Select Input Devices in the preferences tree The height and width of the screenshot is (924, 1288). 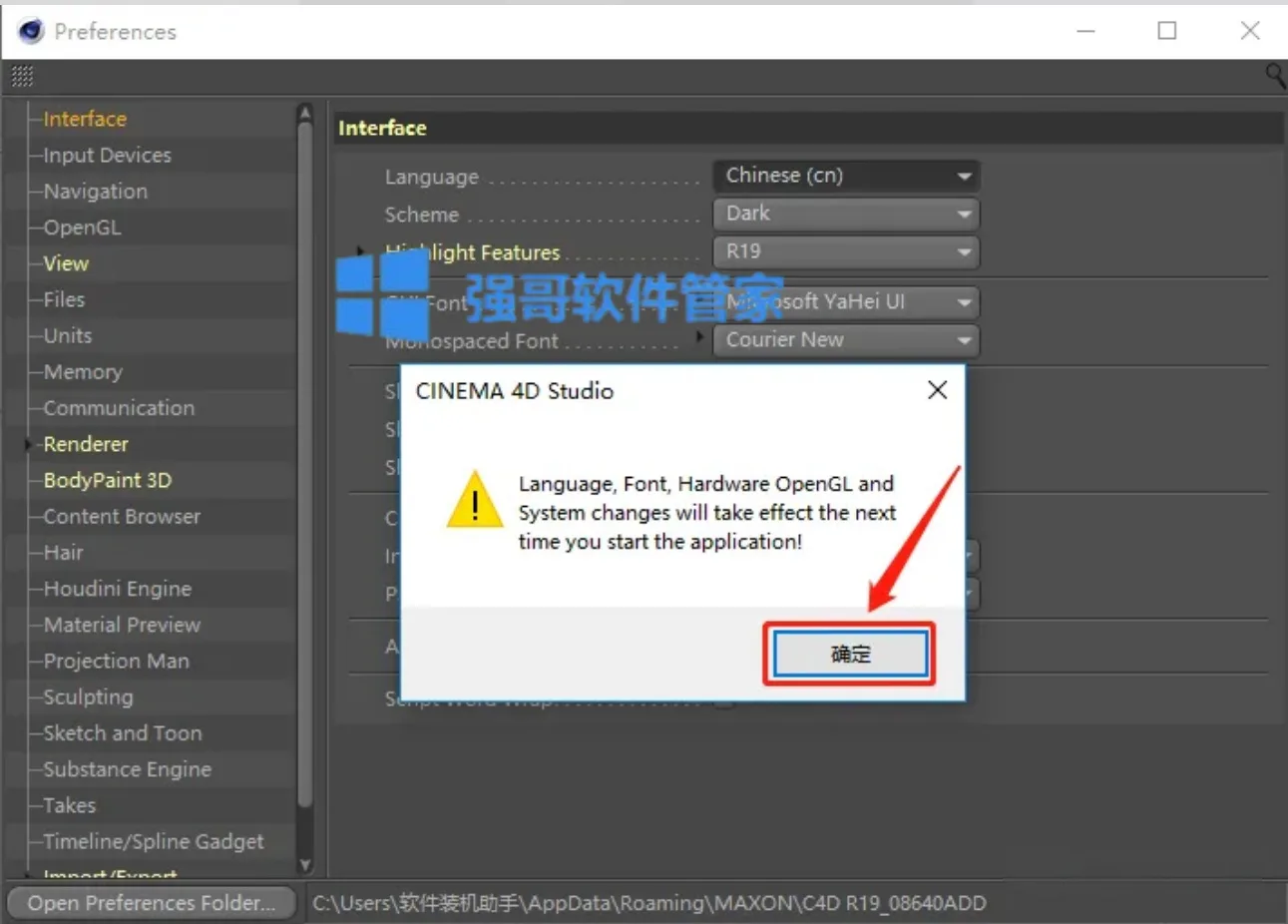(x=107, y=155)
